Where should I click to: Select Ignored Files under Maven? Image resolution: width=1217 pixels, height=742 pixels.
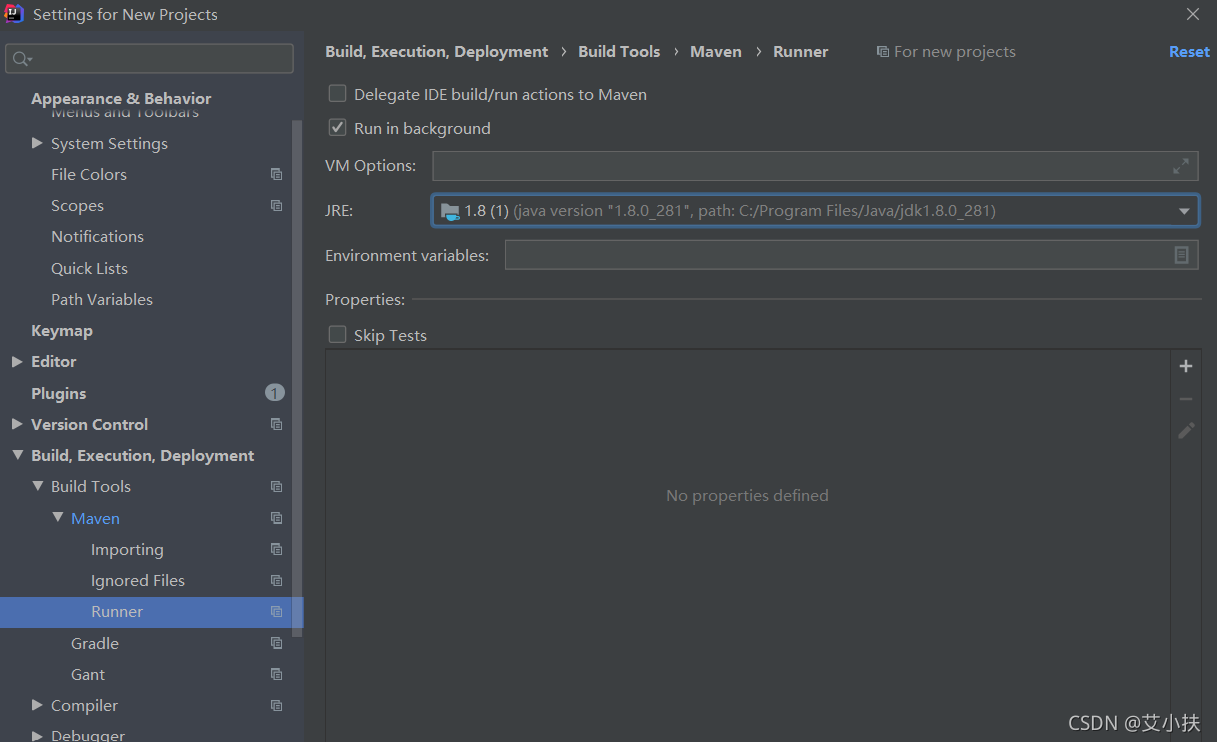coord(138,580)
